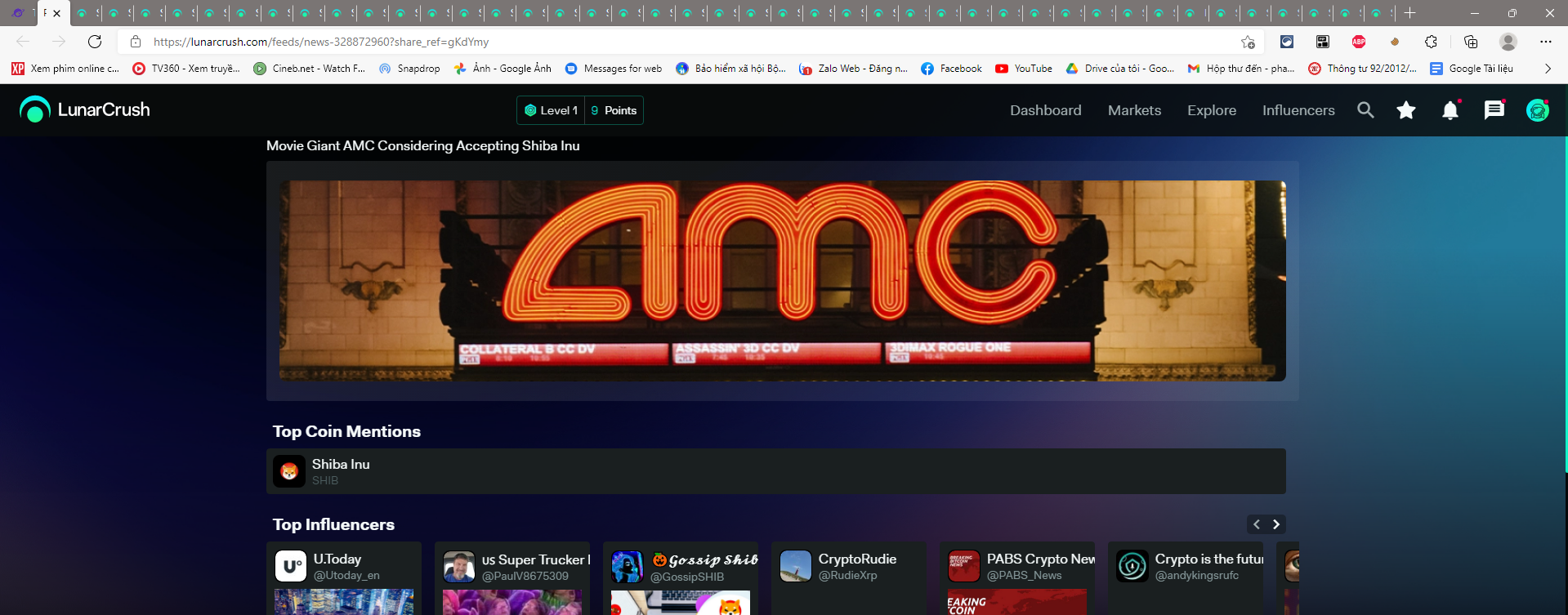Viewport: 1568px width, 615px height.
Task: Open the Dashboard menu
Action: (x=1046, y=110)
